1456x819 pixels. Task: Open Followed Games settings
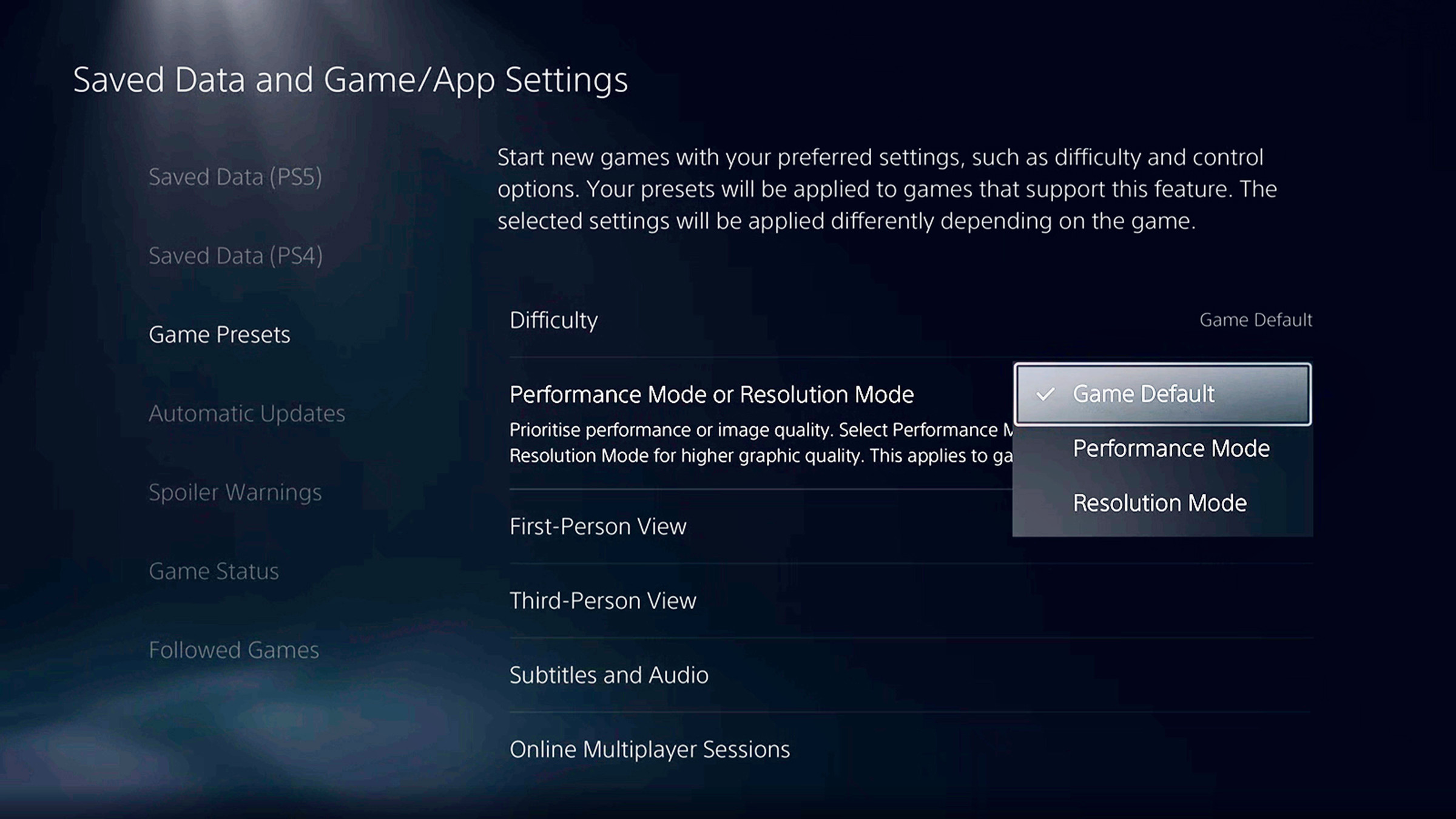233,648
